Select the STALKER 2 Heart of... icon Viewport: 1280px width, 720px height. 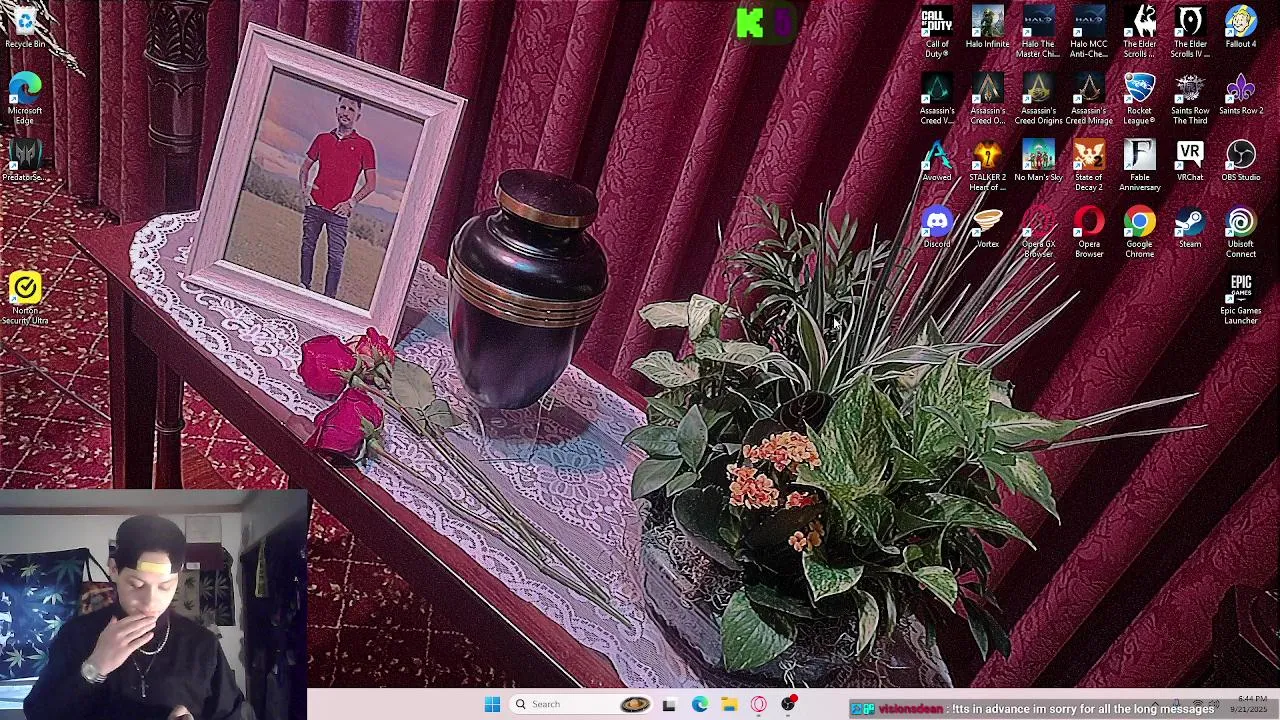(x=987, y=166)
